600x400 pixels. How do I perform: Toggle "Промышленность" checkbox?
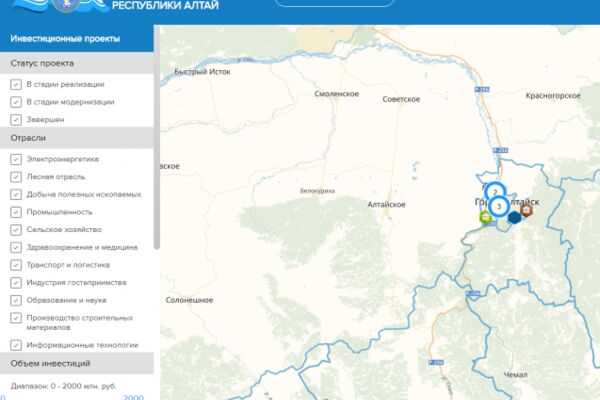[x=16, y=212]
